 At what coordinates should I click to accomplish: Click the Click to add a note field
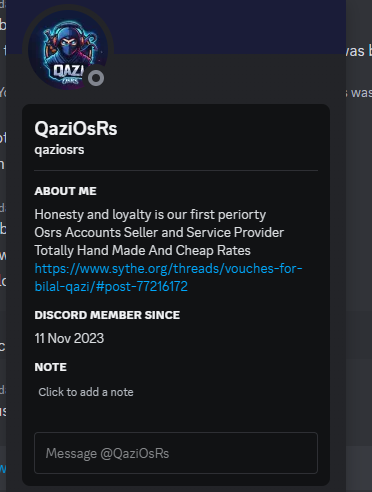(86, 392)
